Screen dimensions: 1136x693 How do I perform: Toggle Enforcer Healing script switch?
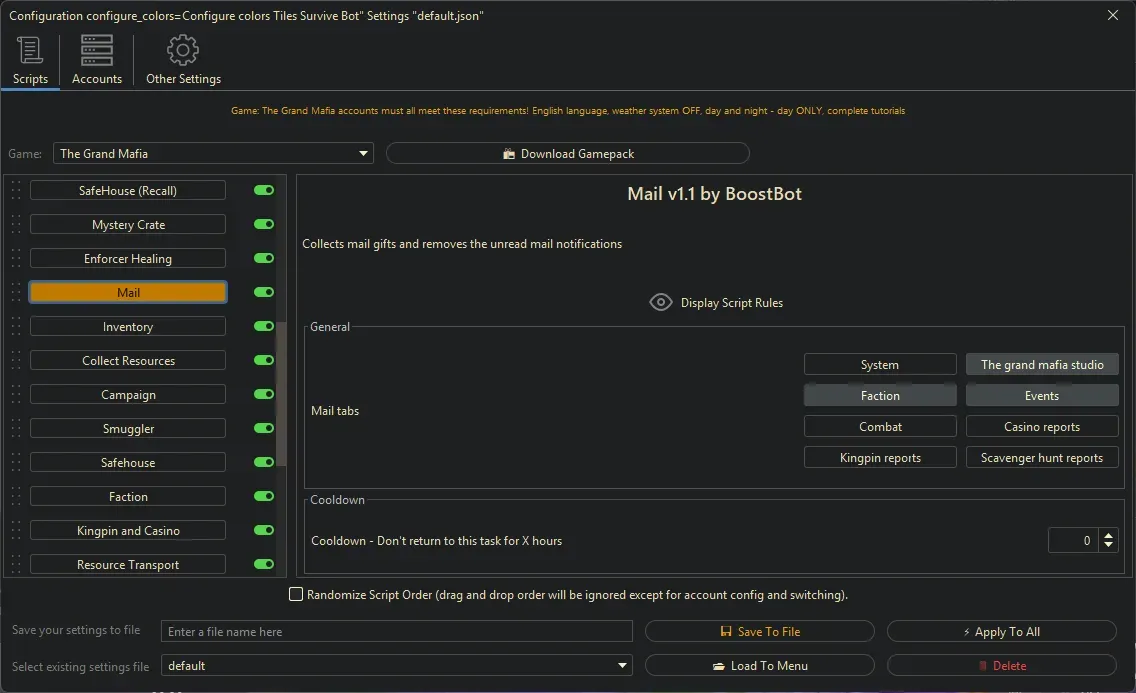click(x=264, y=259)
